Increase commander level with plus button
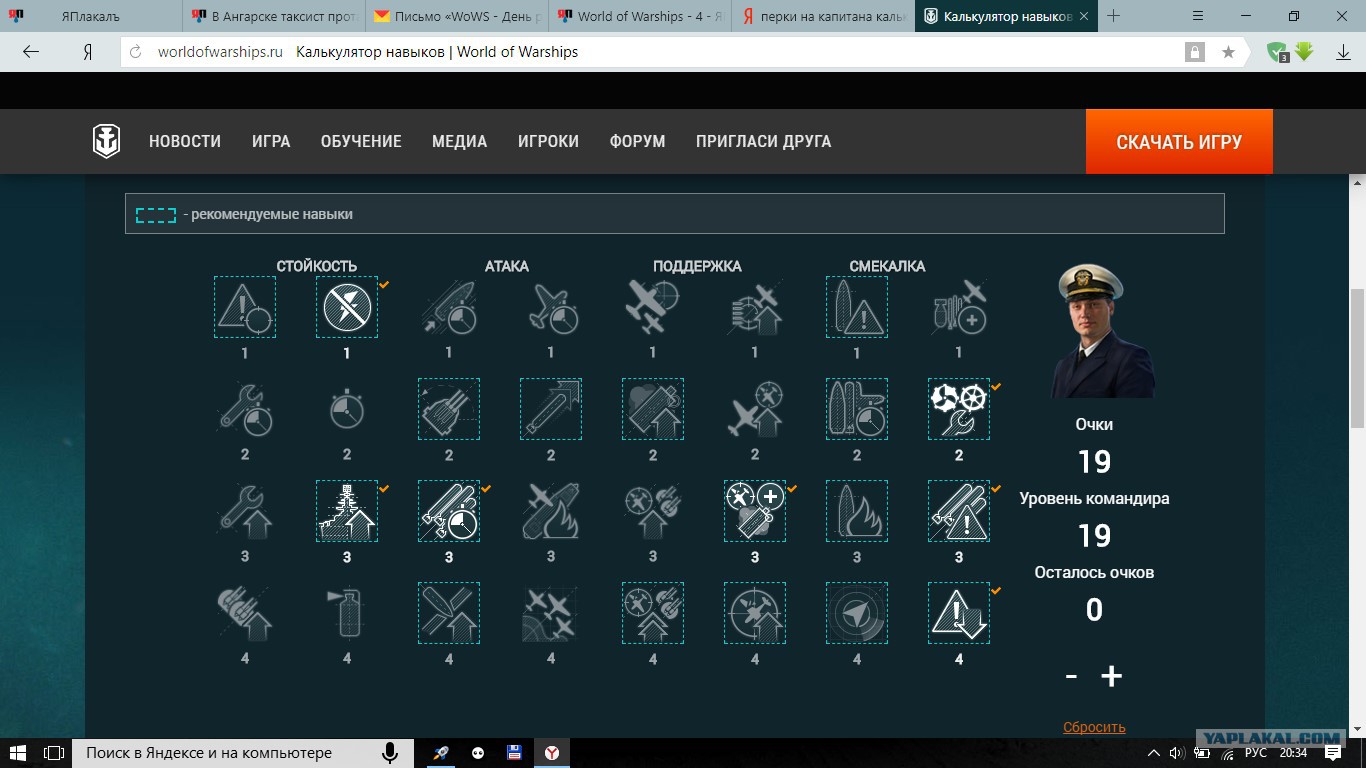1366x768 pixels. click(1112, 676)
